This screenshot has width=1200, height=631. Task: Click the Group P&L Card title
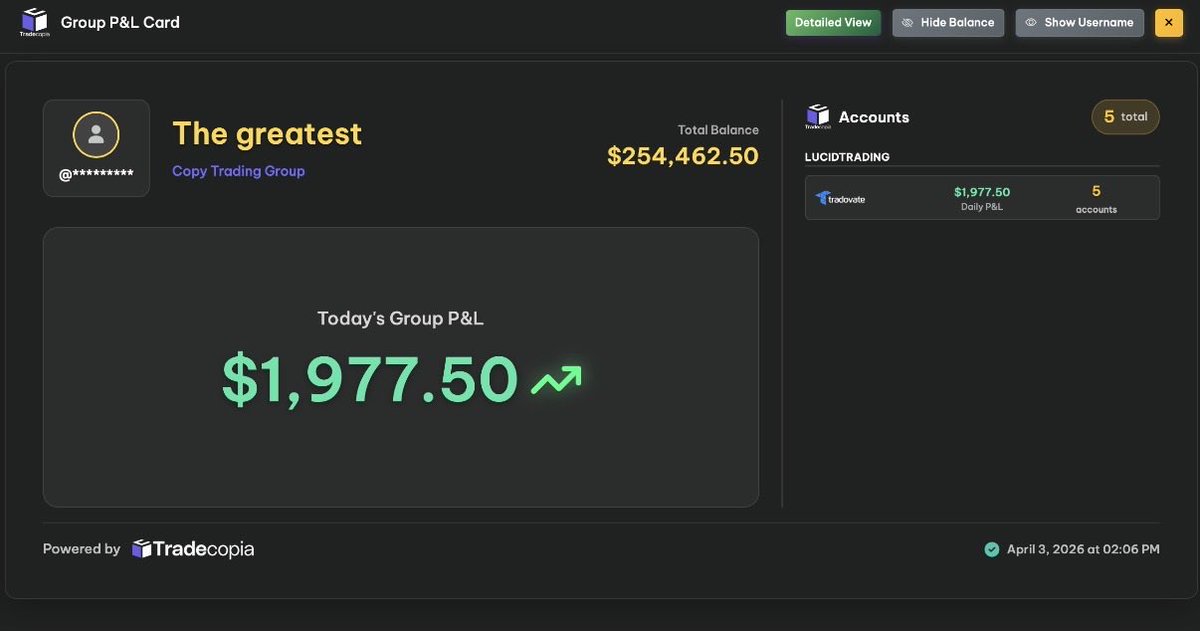(x=120, y=22)
